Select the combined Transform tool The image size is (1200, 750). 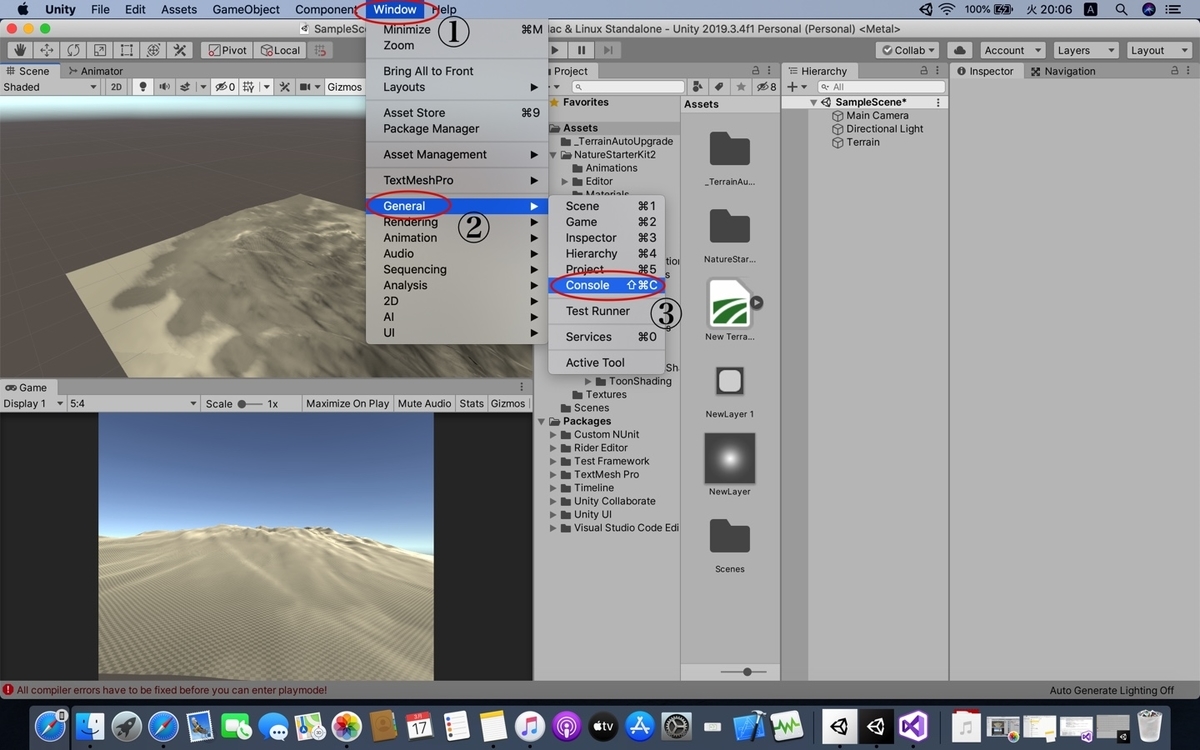tap(153, 50)
